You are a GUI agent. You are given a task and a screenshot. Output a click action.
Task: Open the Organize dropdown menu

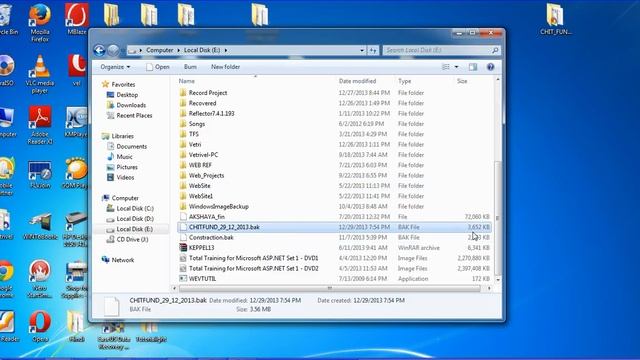116,67
